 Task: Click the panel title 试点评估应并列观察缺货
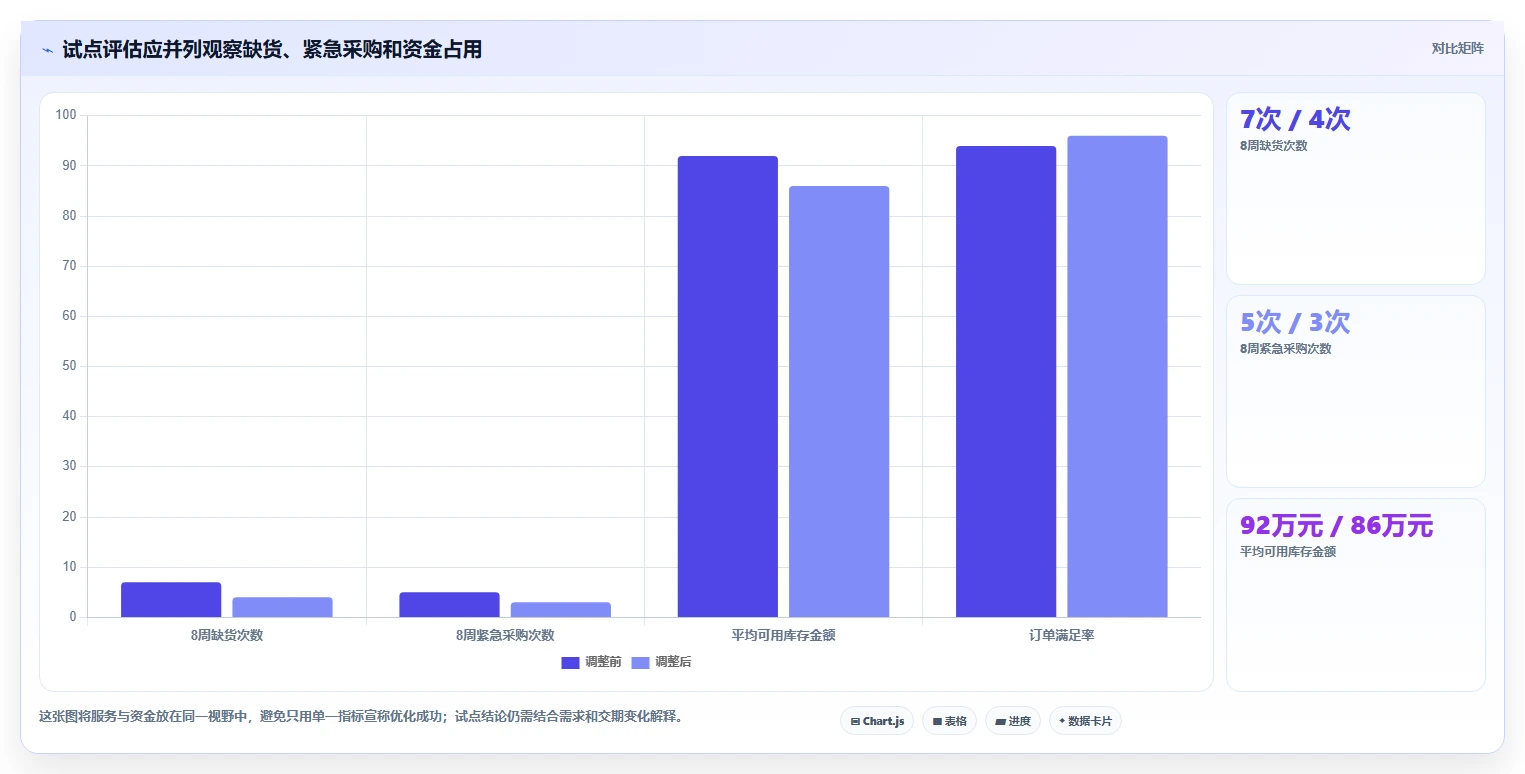272,49
